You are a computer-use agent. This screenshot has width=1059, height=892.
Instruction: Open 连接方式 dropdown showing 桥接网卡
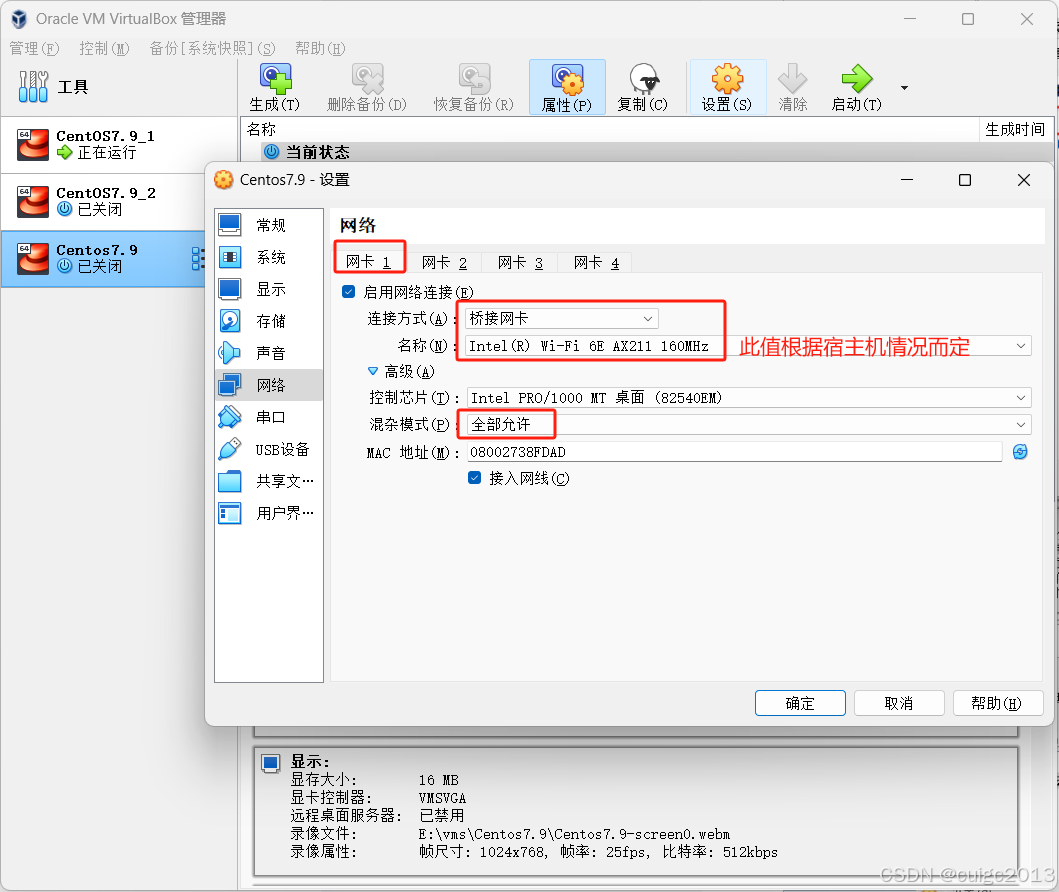pyautogui.click(x=561, y=318)
